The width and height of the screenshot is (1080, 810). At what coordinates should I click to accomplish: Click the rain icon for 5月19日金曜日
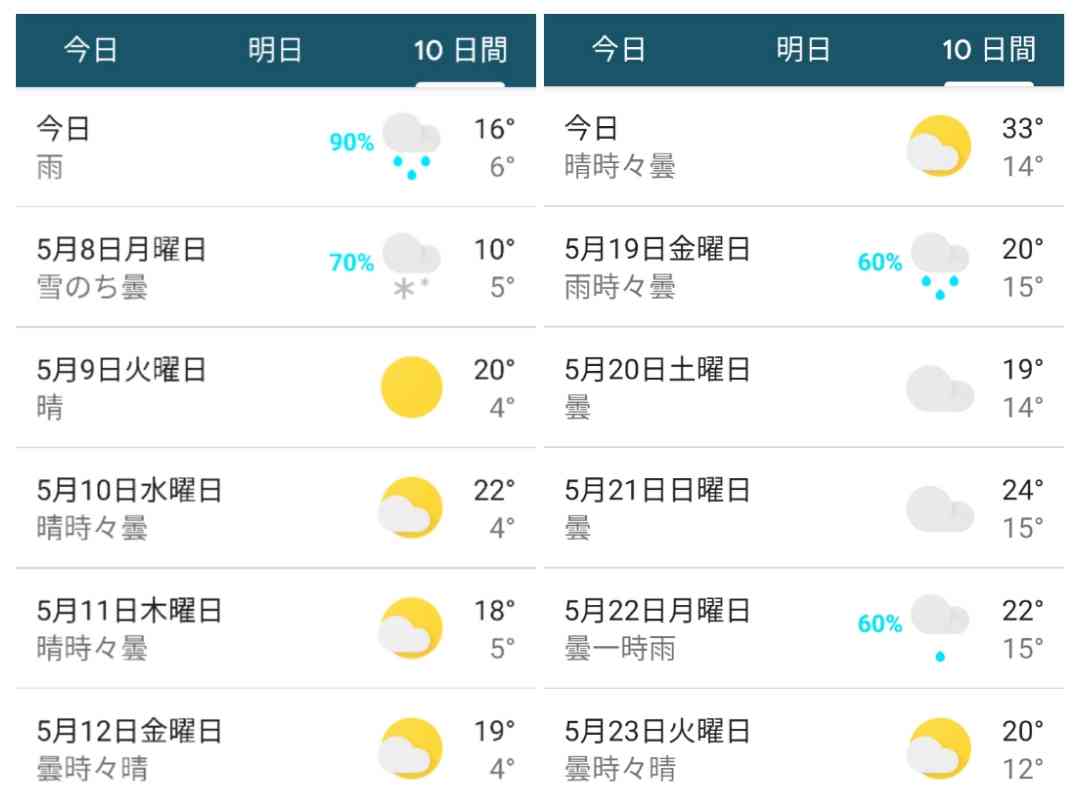[939, 267]
